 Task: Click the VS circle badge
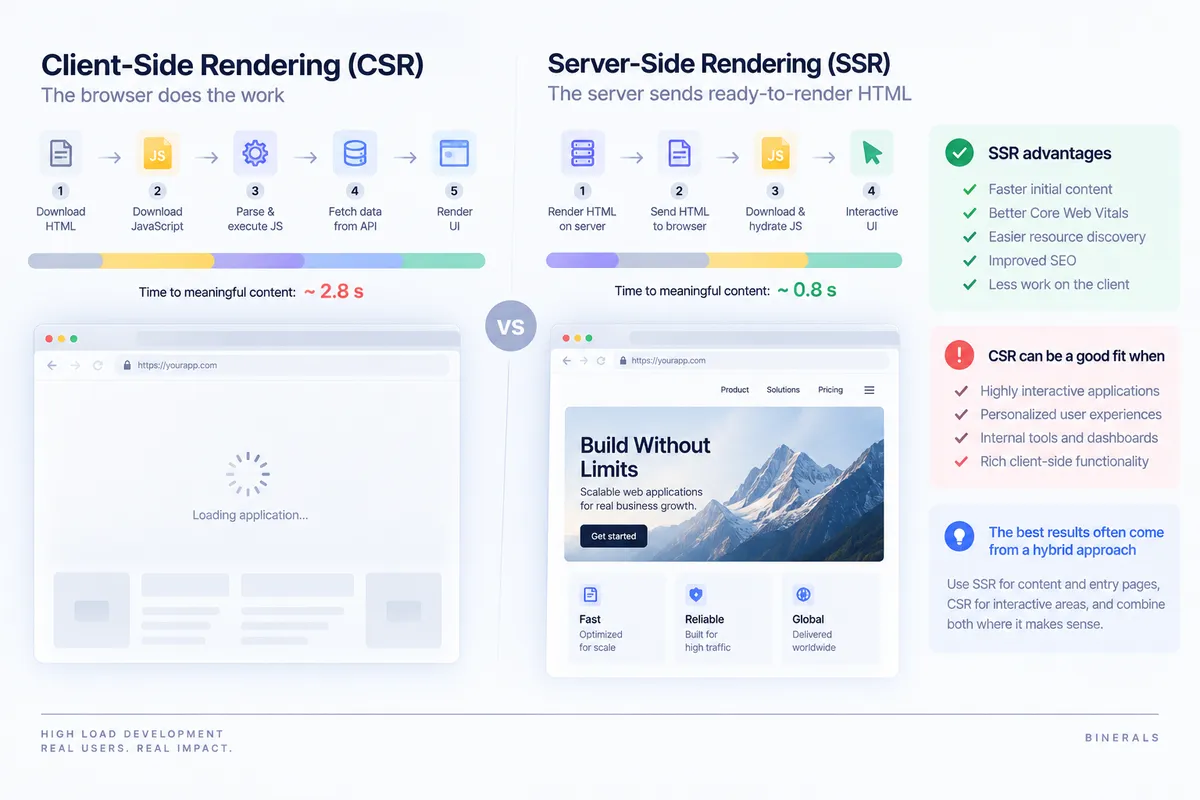pos(511,326)
